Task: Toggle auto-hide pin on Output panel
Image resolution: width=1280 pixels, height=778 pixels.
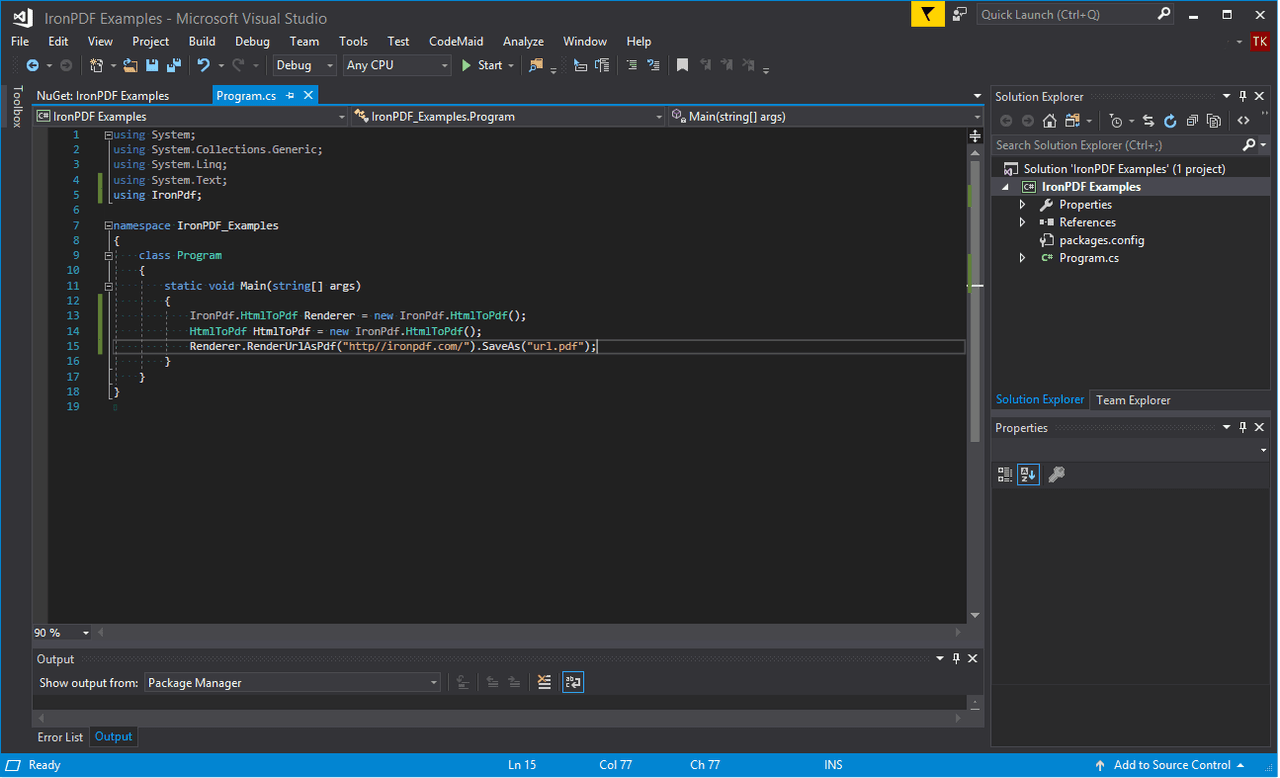Action: pos(956,659)
